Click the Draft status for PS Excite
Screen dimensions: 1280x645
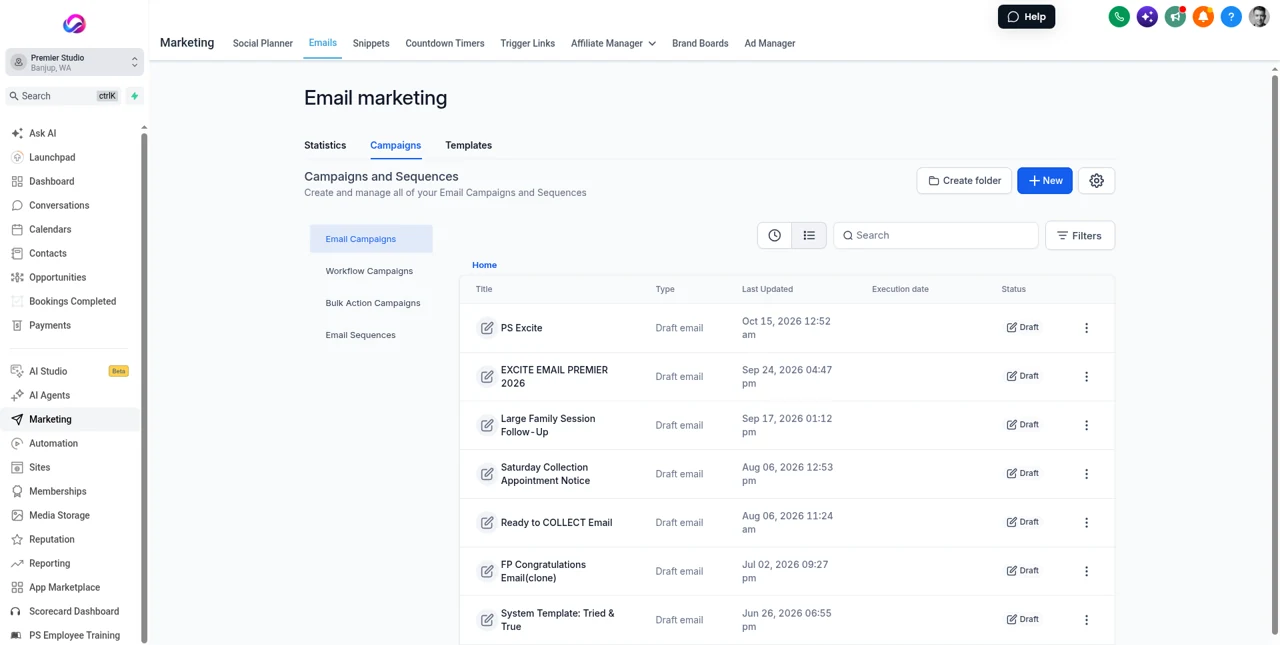(x=1023, y=328)
